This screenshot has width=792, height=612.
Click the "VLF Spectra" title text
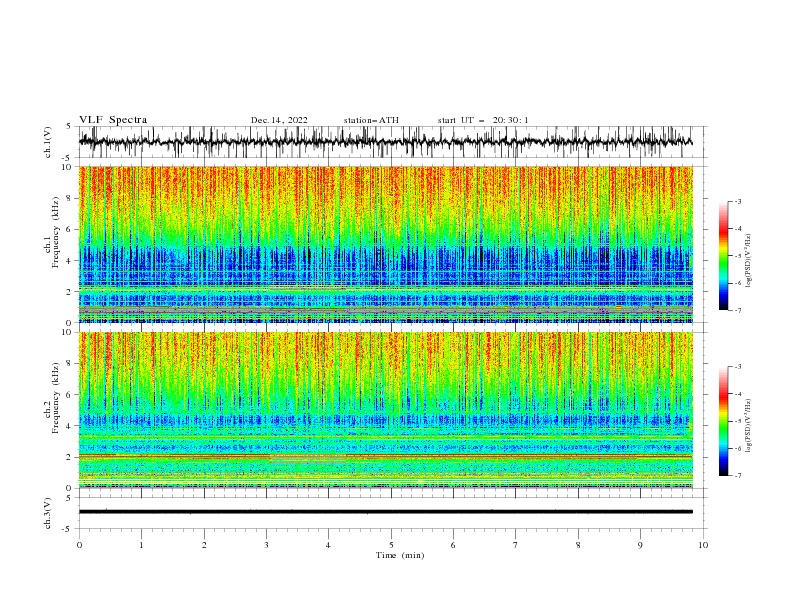click(x=113, y=120)
